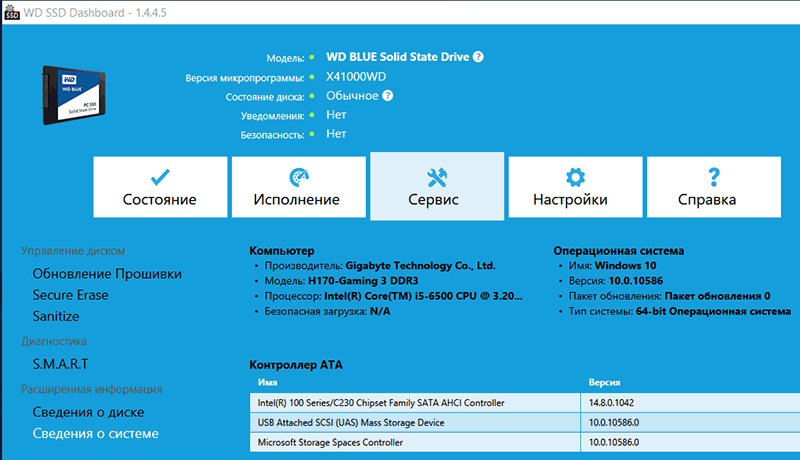Screen dimensions: 800x460
Task: Click the Версия column header in the ATA table
Action: [605, 382]
